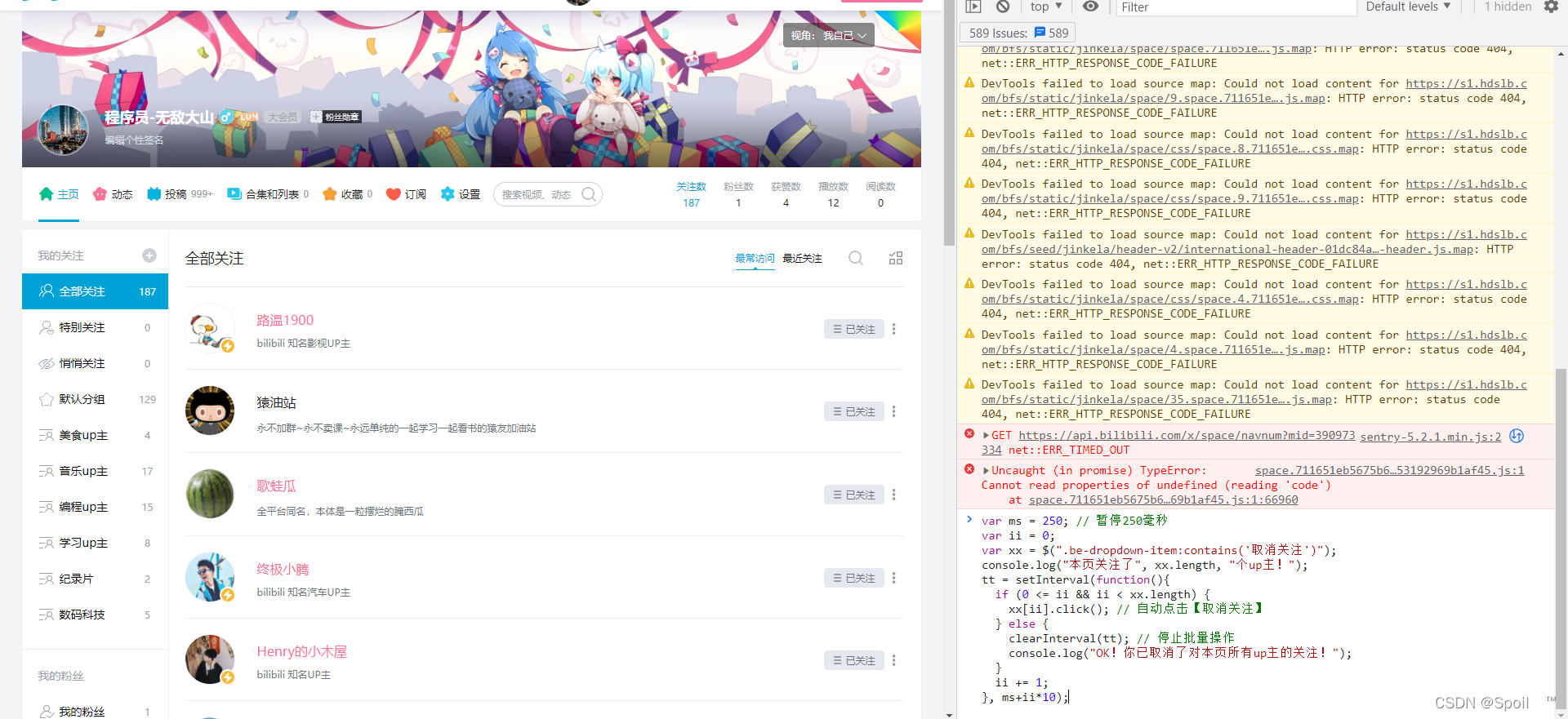Select 悄悄关注 group
1568x719 pixels.
95,363
